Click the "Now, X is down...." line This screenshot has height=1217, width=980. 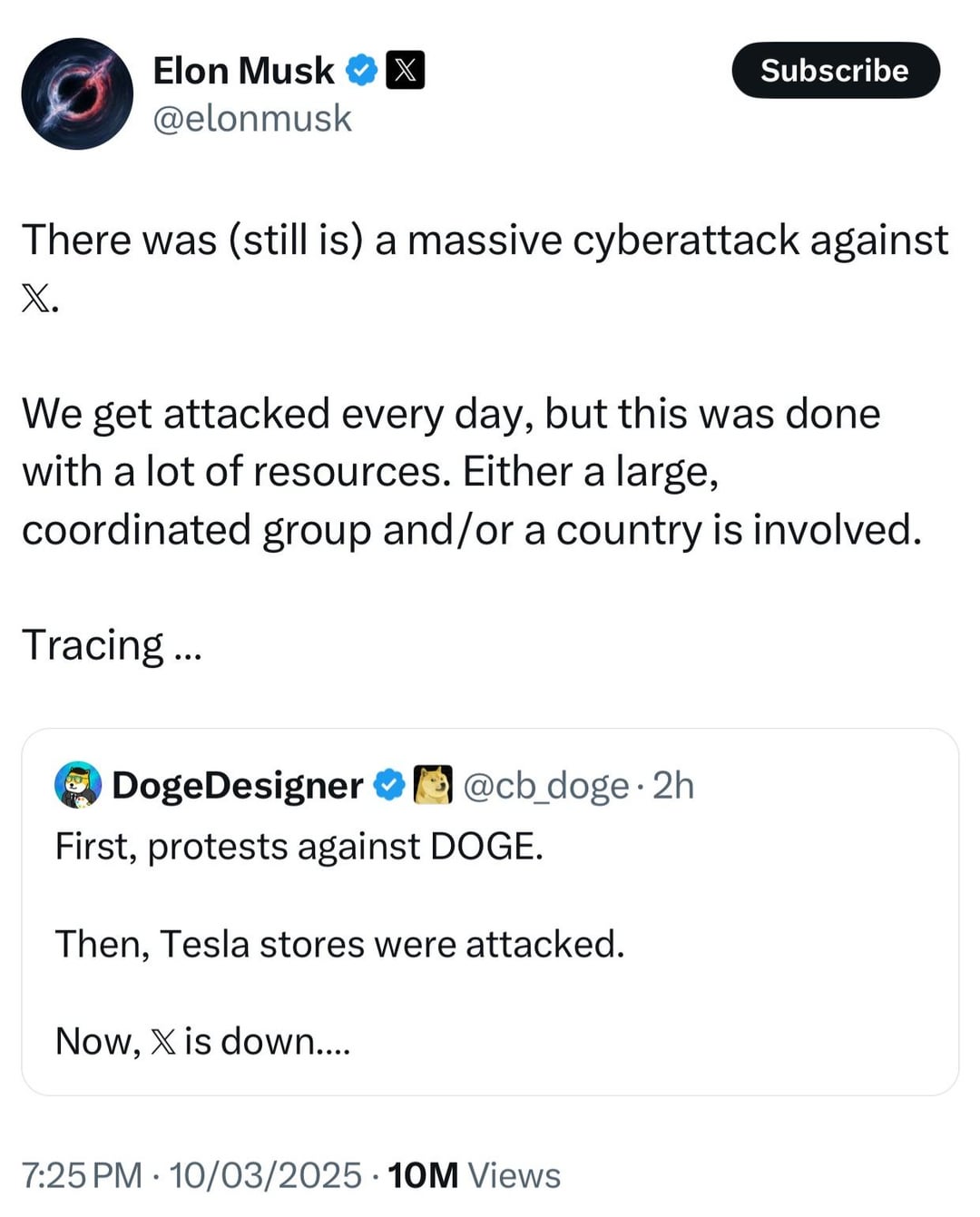(x=202, y=1041)
